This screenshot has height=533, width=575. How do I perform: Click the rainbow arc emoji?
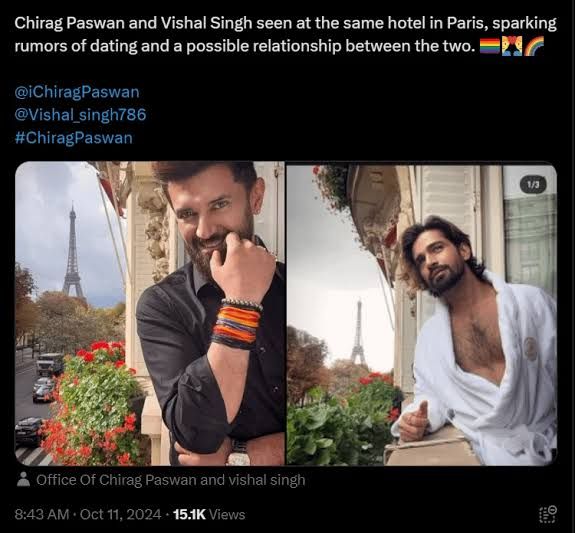pyautogui.click(x=534, y=46)
